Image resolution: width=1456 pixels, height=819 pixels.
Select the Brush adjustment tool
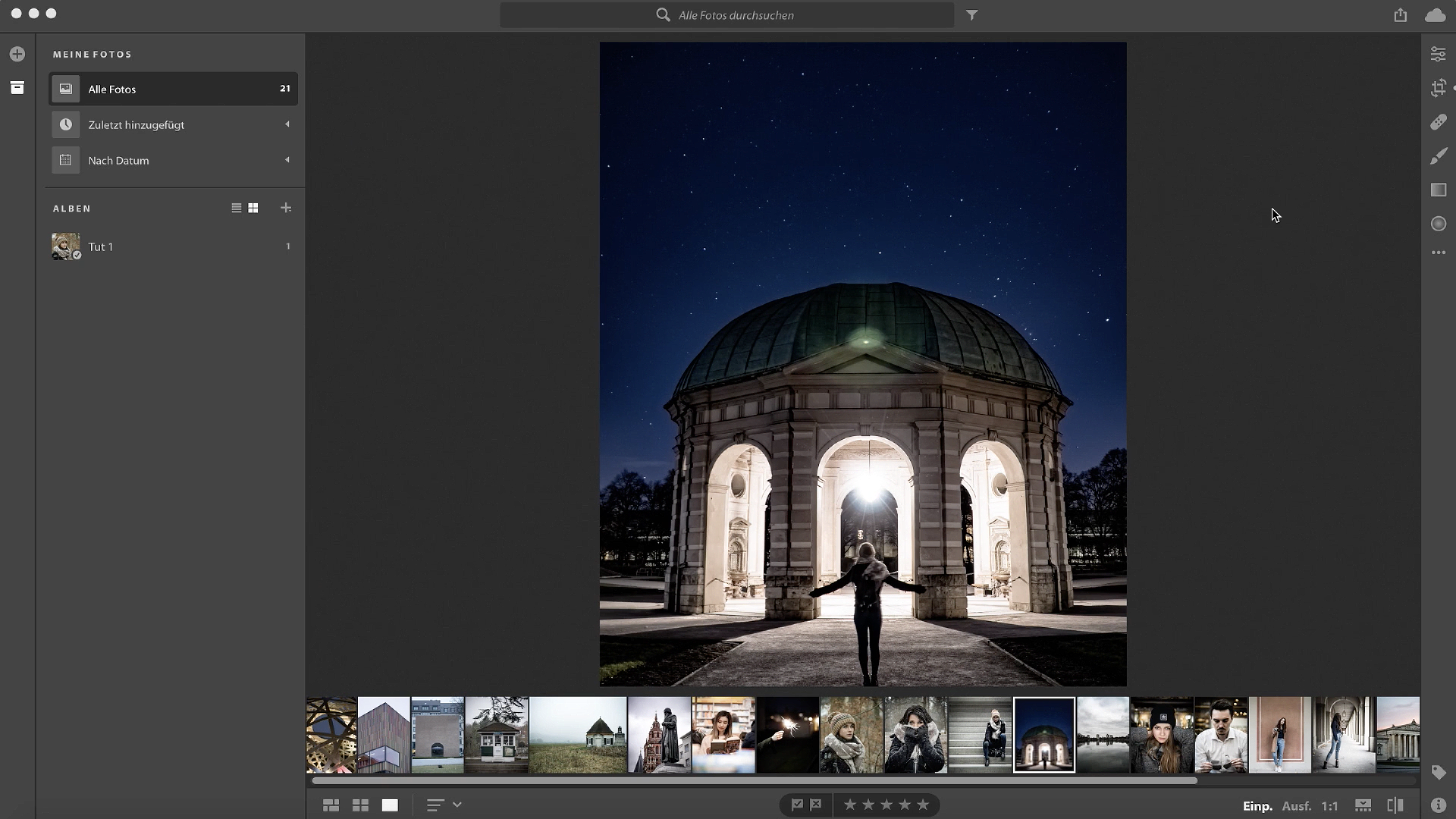click(x=1438, y=156)
